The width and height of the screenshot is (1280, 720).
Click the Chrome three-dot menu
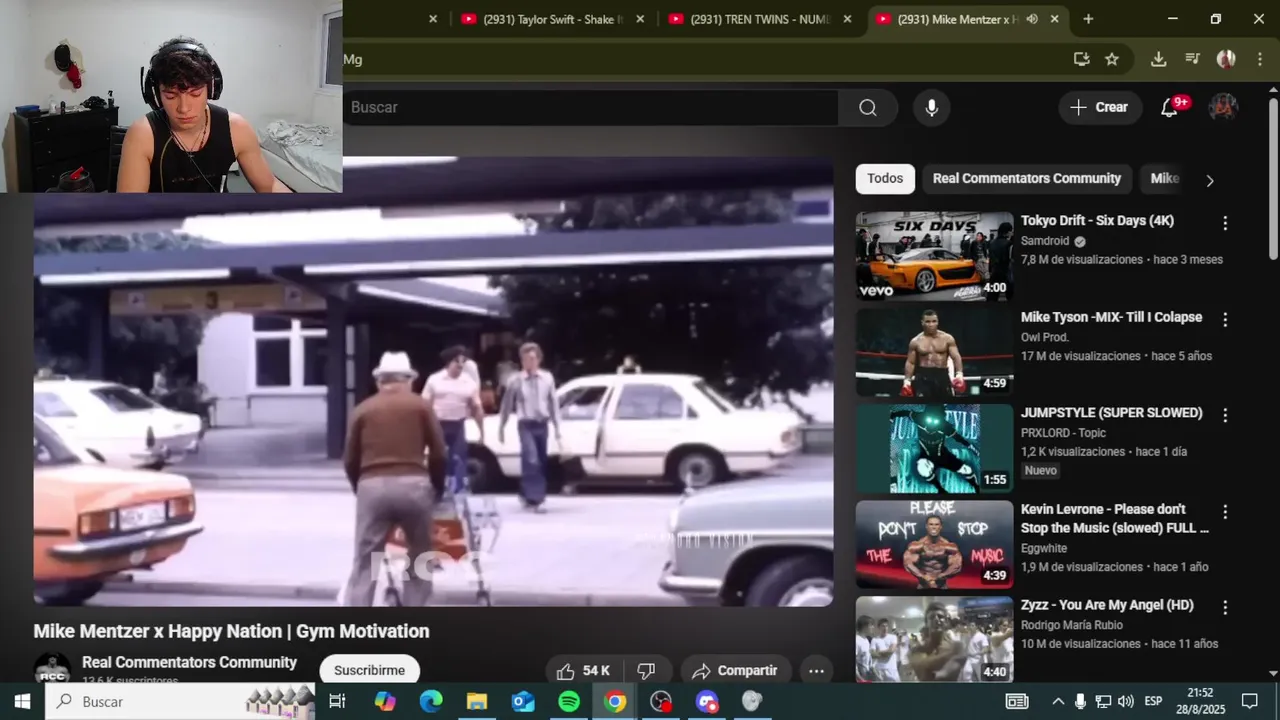[x=1259, y=59]
